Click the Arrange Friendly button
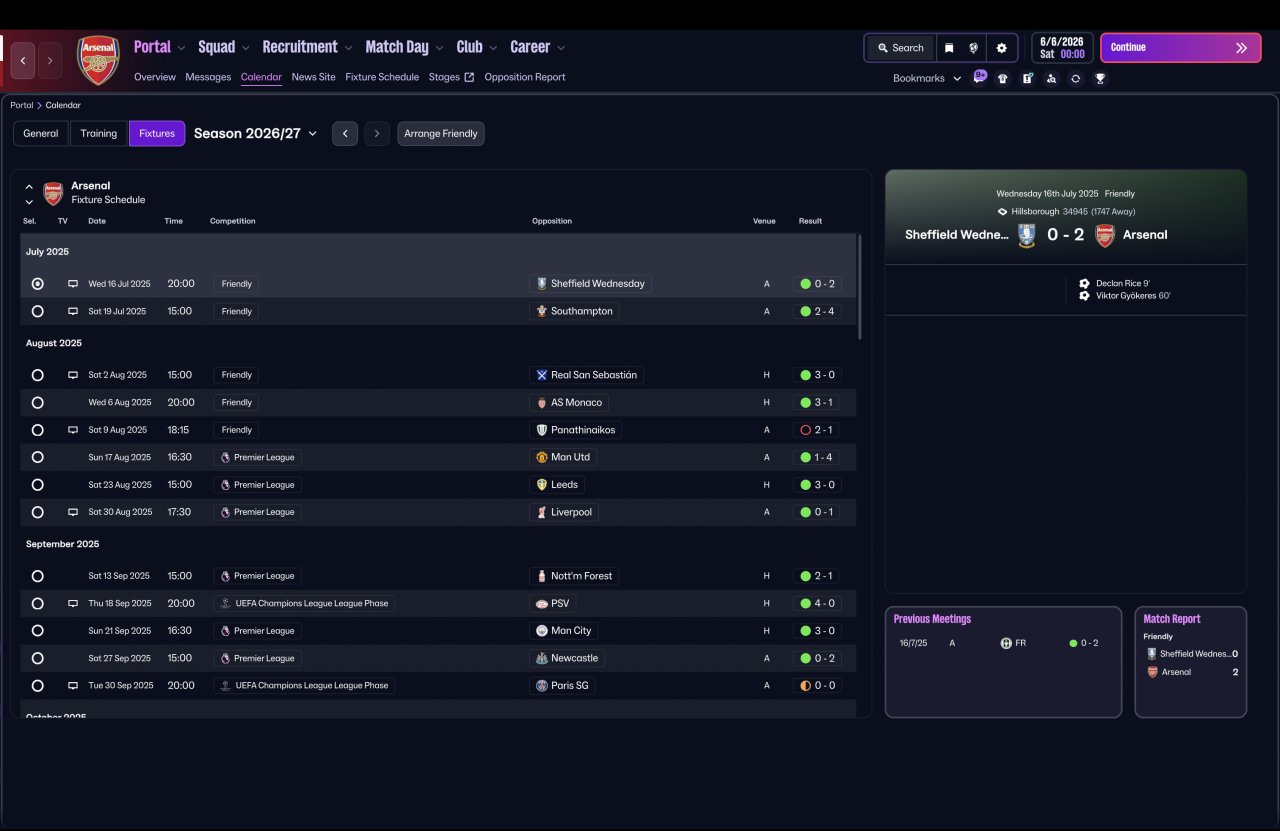Screen dimensions: 1280x831 pyautogui.click(x=440, y=133)
